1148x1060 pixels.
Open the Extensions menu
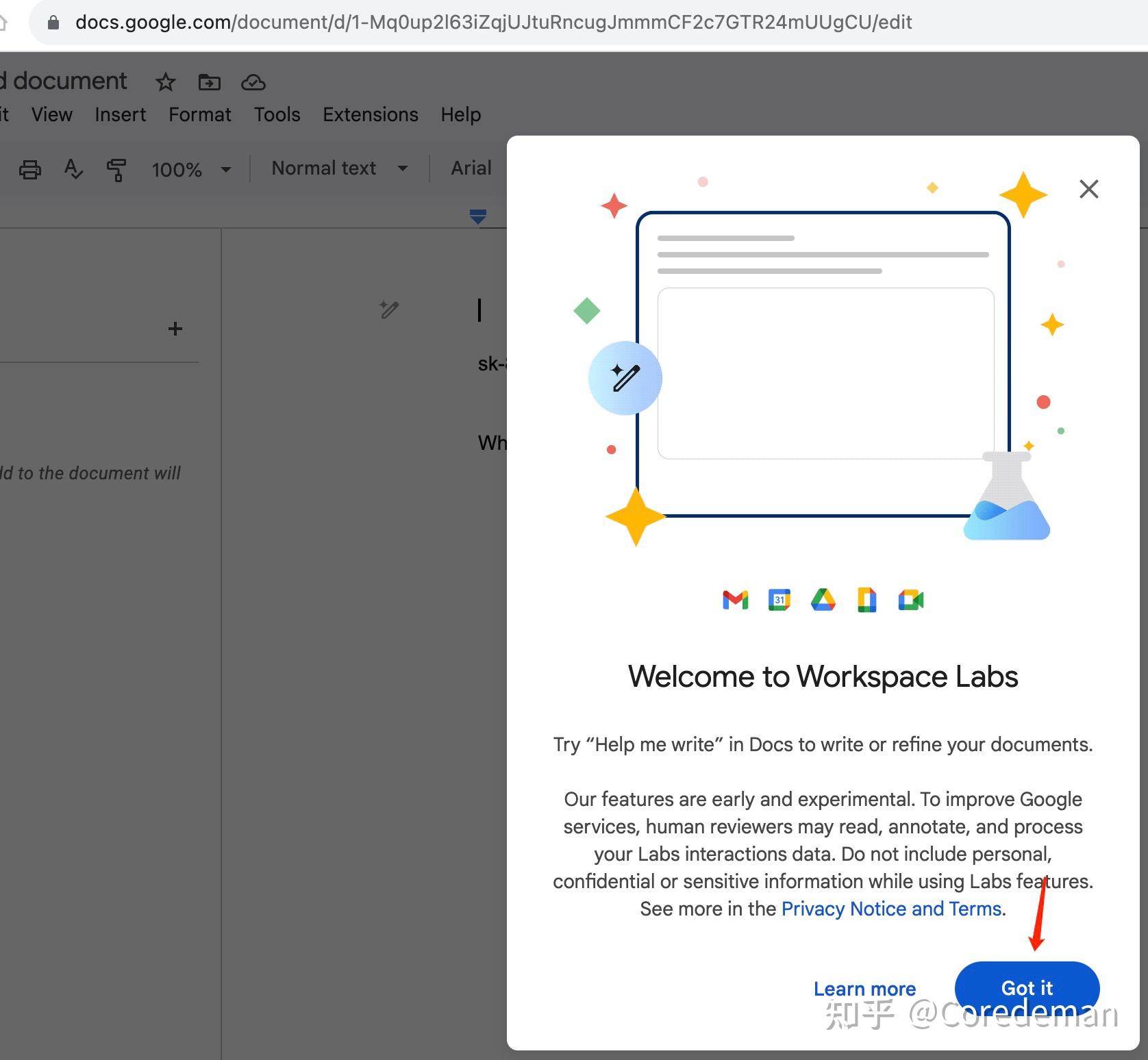pyautogui.click(x=370, y=114)
